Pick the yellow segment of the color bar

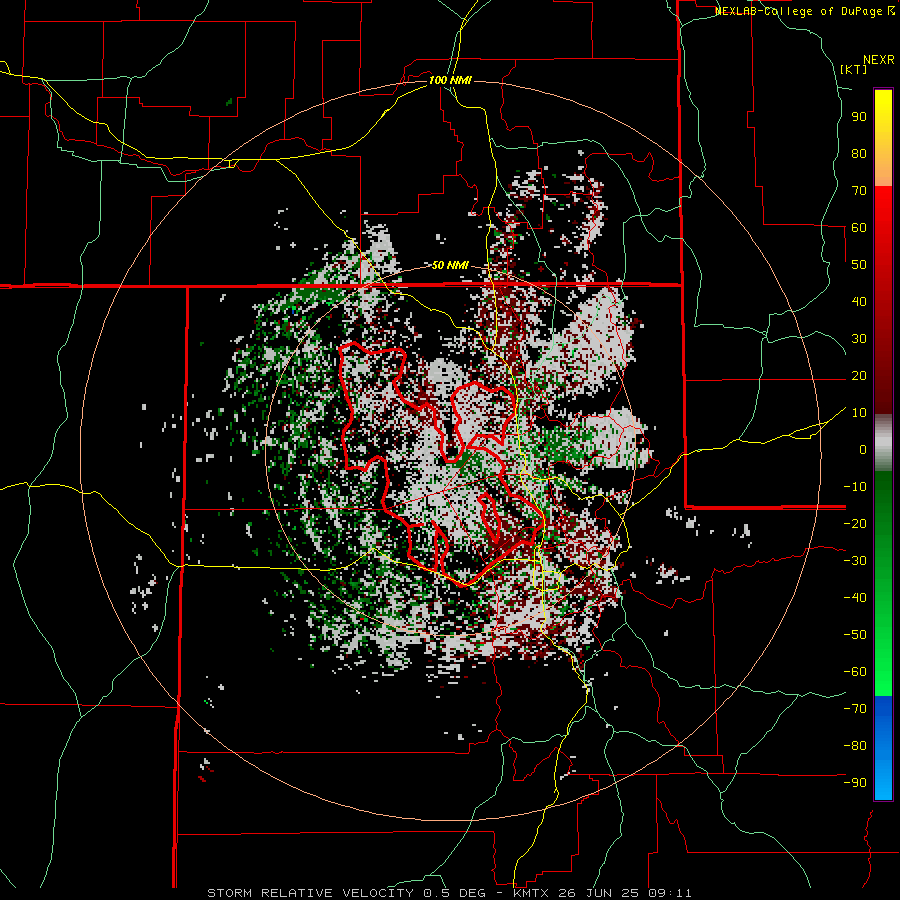pos(883,137)
